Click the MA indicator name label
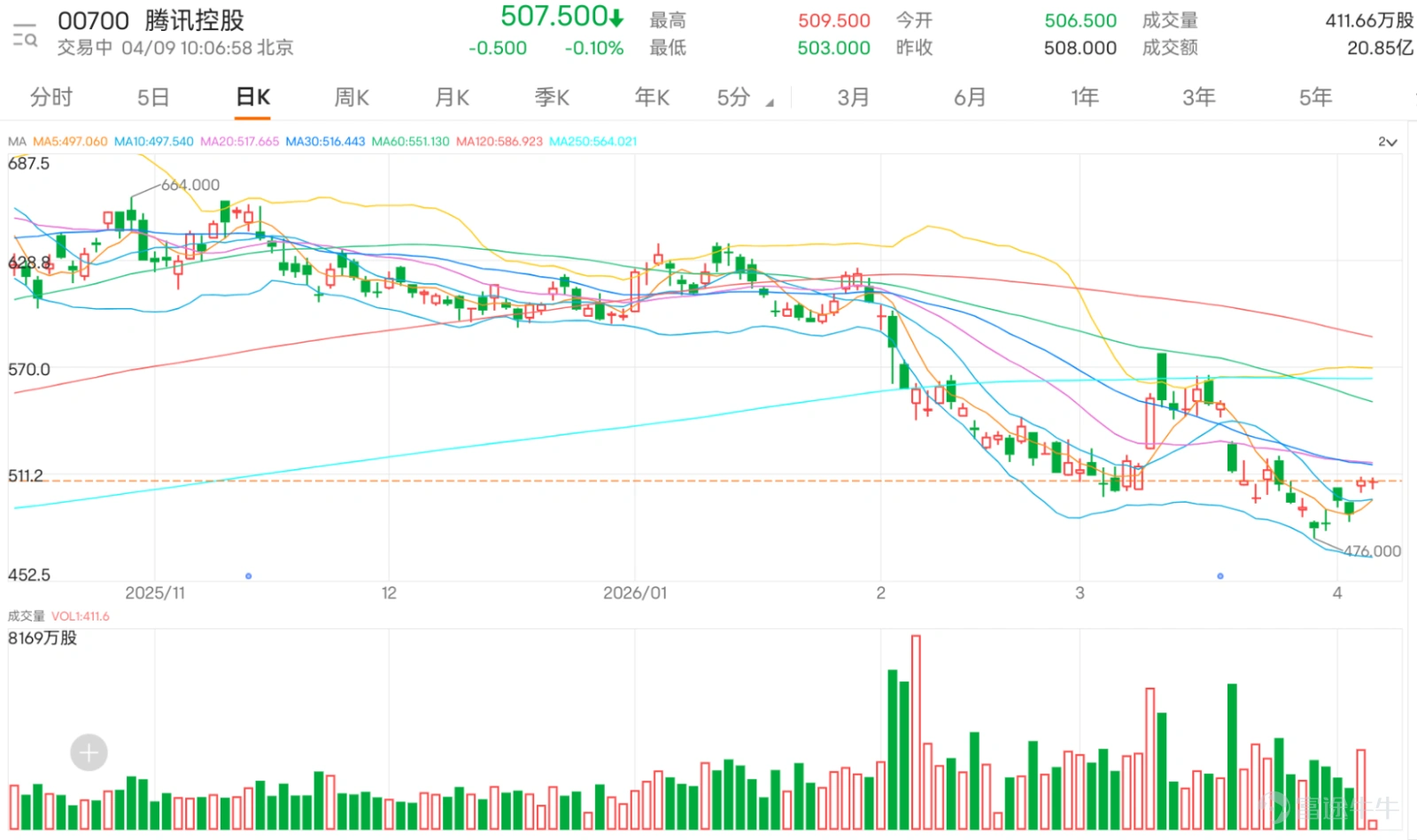Image resolution: width=1417 pixels, height=840 pixels. (17, 142)
